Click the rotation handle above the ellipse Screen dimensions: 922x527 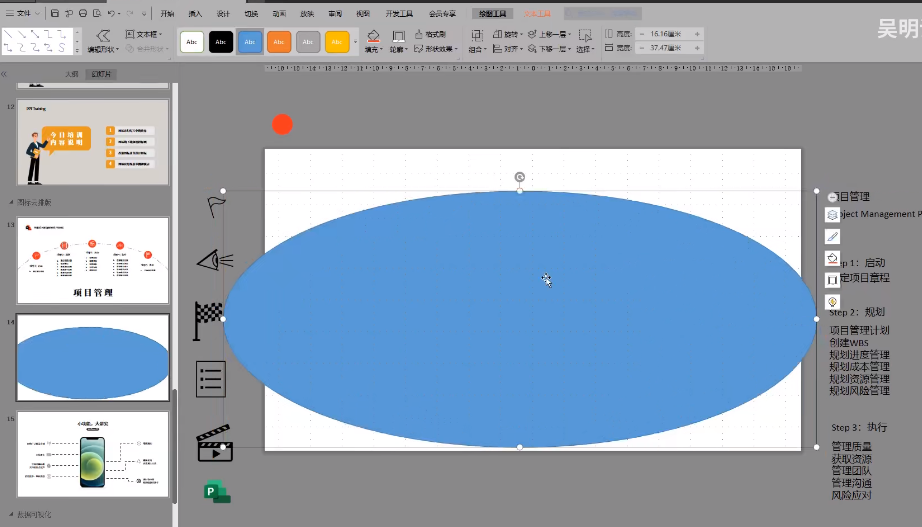tap(520, 177)
